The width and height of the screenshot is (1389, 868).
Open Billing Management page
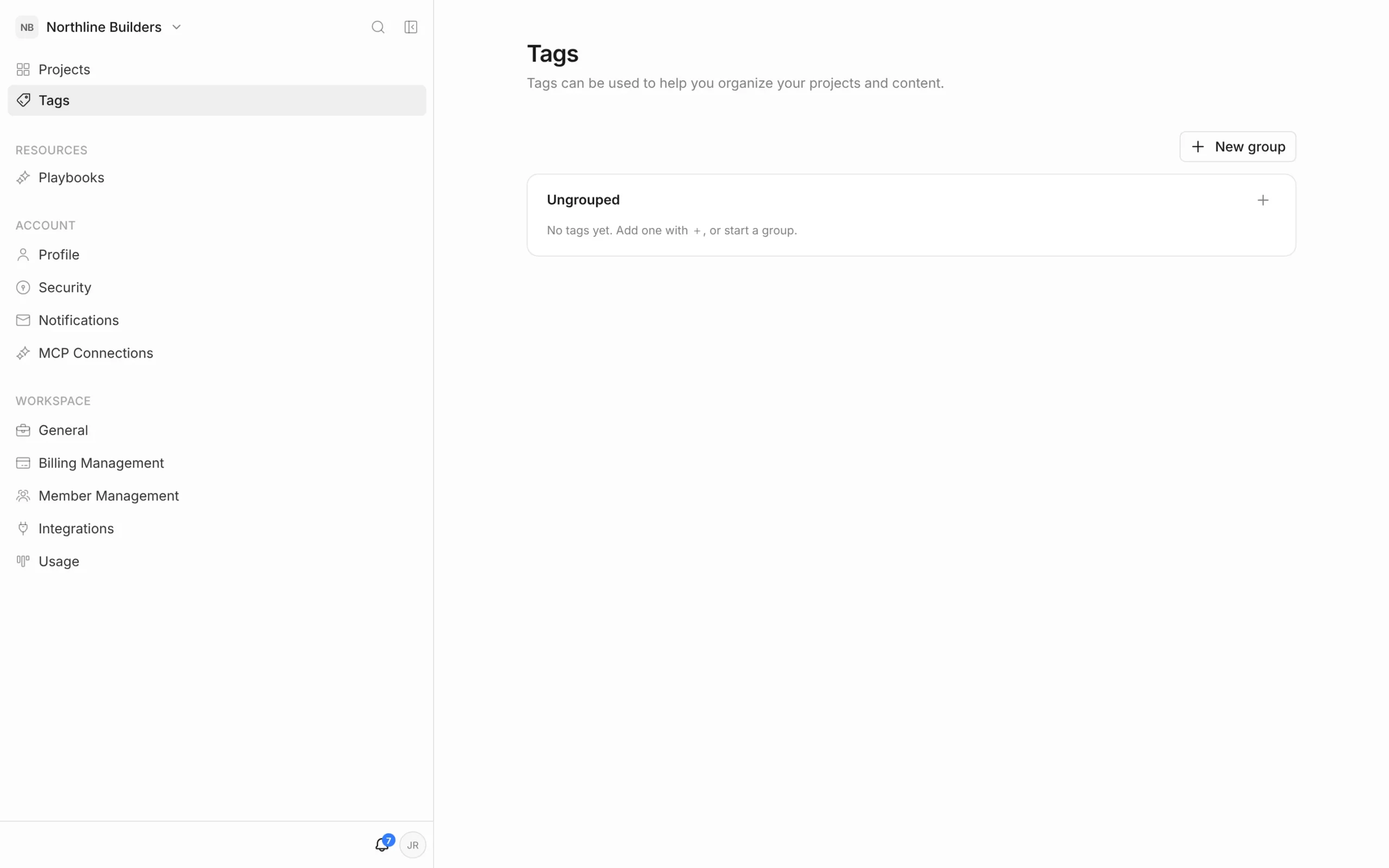pyautogui.click(x=217, y=463)
